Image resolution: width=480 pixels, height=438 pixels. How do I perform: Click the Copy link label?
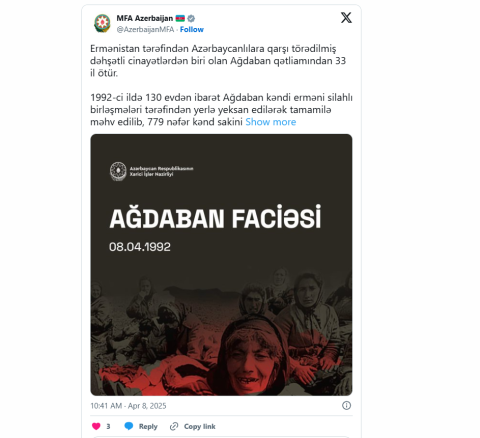coord(200,426)
